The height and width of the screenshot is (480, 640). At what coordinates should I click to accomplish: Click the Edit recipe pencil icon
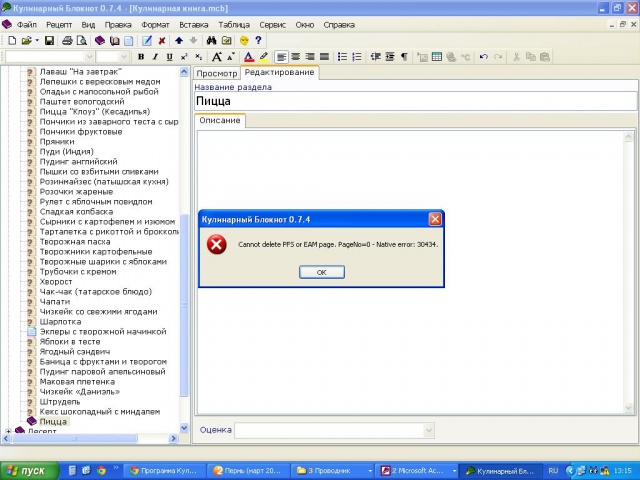[147, 40]
